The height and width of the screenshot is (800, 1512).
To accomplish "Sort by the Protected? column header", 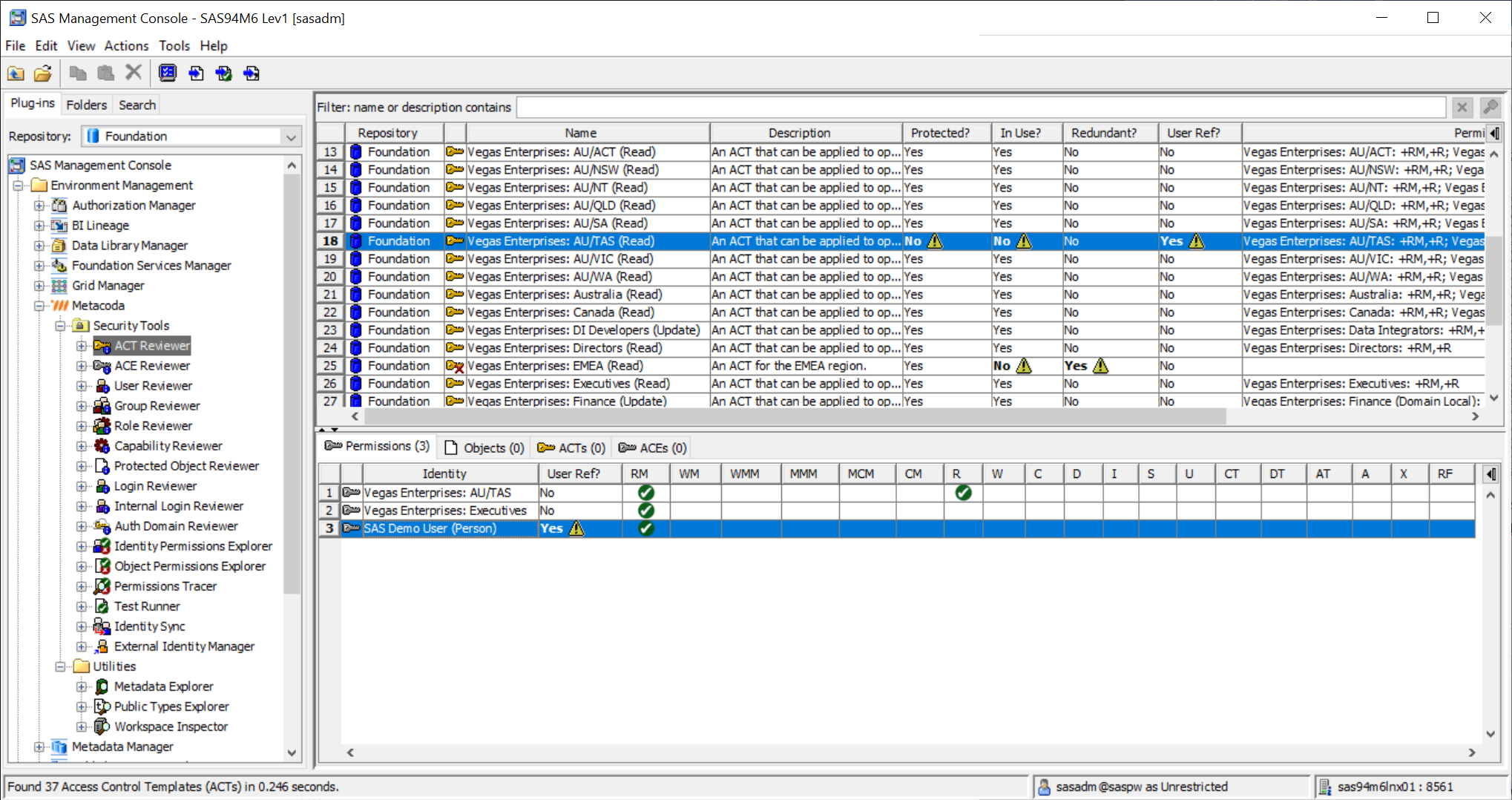I will (947, 133).
